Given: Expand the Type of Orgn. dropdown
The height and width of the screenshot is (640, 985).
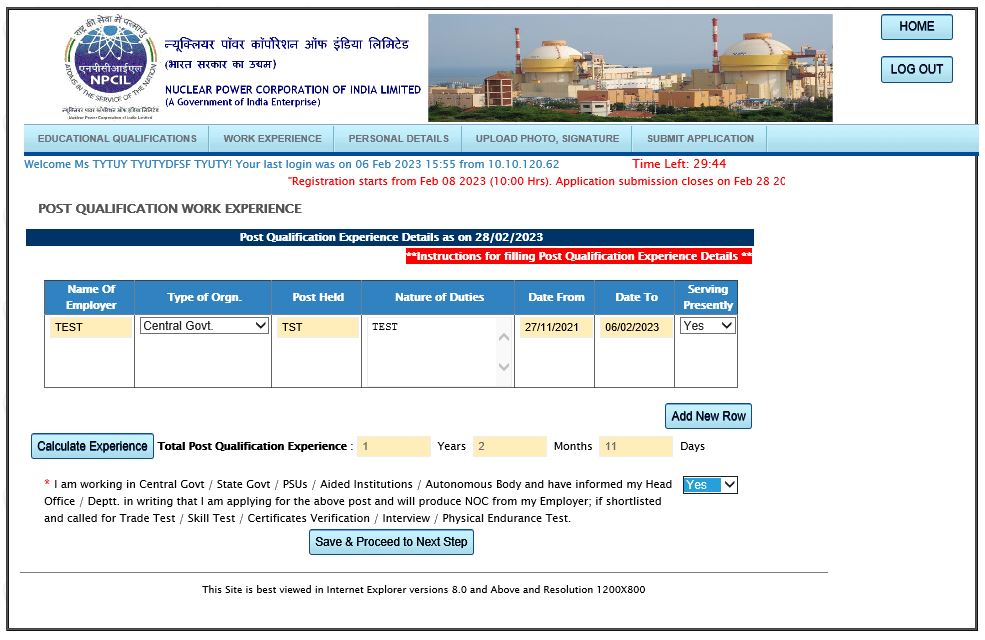Looking at the screenshot, I should pyautogui.click(x=204, y=326).
